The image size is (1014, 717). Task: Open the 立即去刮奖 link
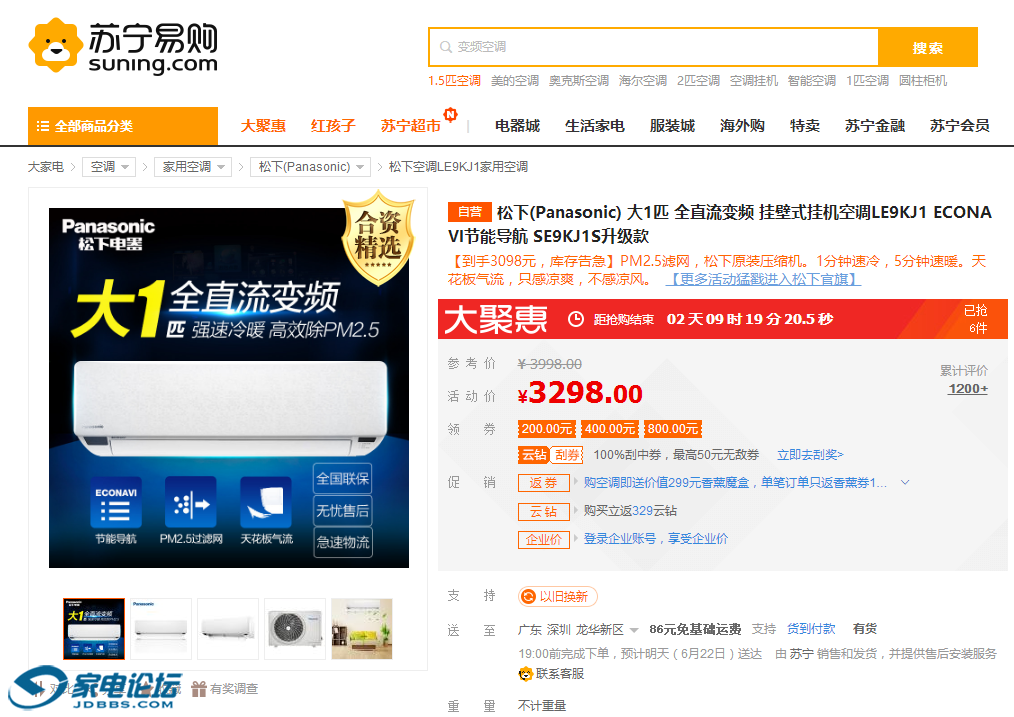[x=809, y=455]
